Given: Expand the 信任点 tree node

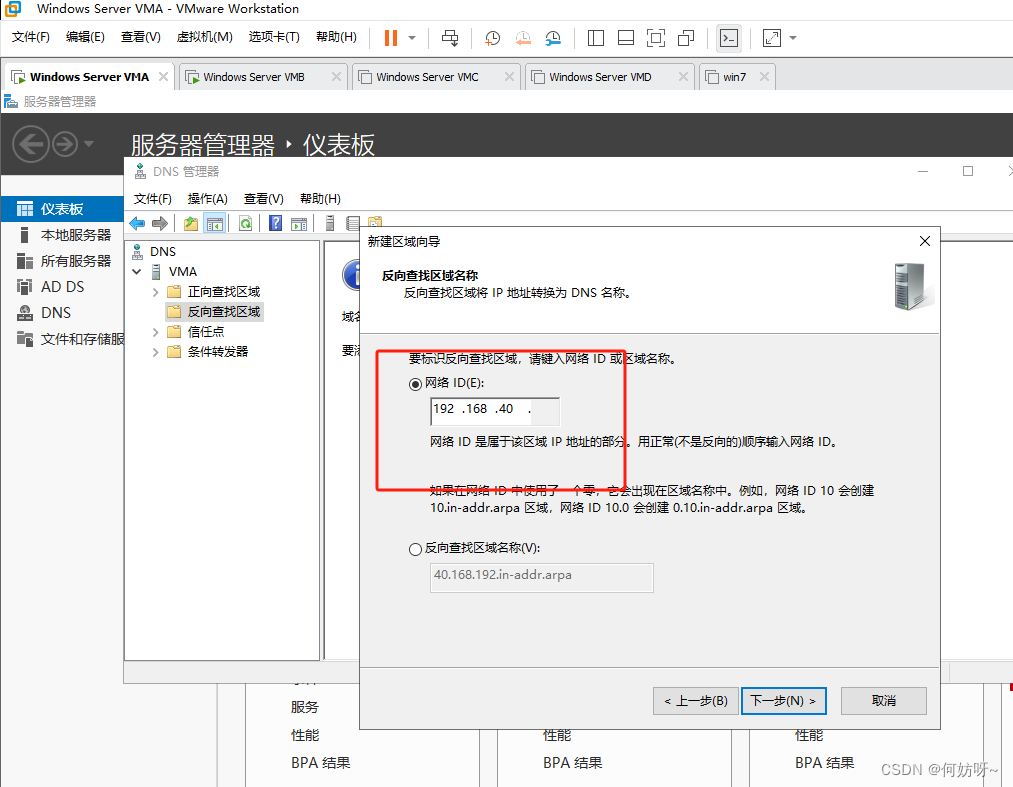Looking at the screenshot, I should [155, 332].
